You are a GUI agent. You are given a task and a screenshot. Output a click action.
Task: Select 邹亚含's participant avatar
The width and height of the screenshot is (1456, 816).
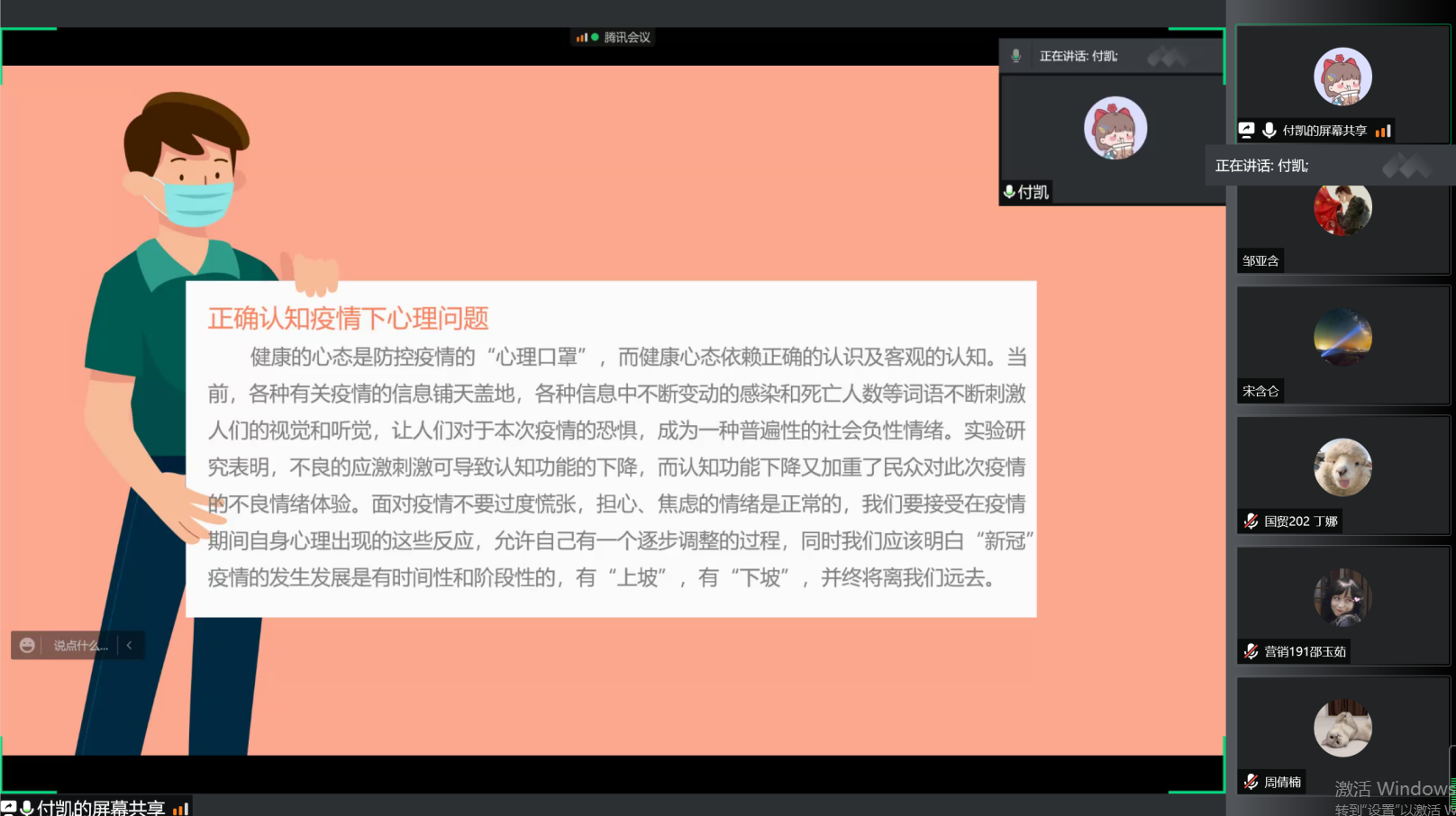click(1342, 209)
